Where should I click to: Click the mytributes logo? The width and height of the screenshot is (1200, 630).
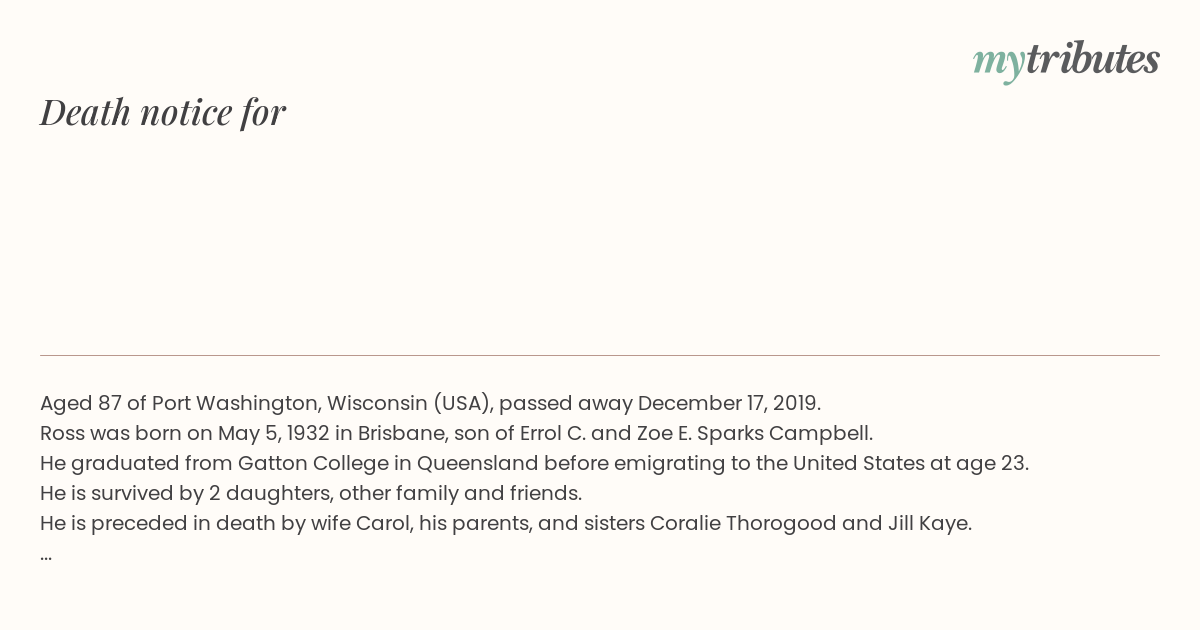1066,61
